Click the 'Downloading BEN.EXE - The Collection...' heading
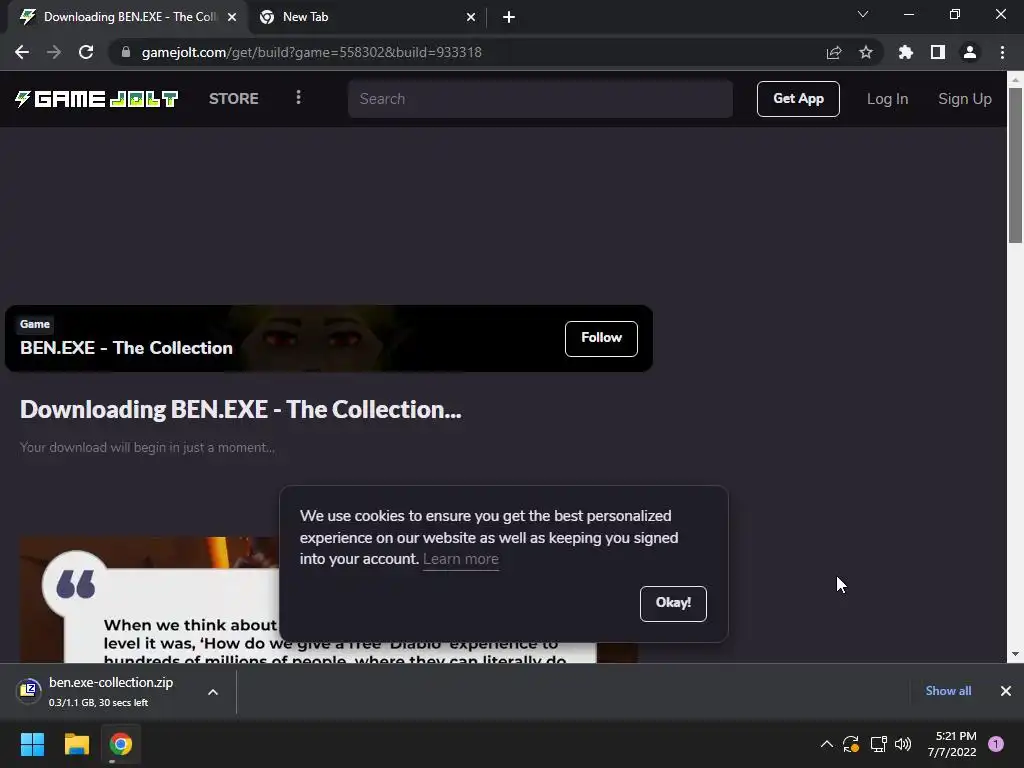 pos(240,409)
